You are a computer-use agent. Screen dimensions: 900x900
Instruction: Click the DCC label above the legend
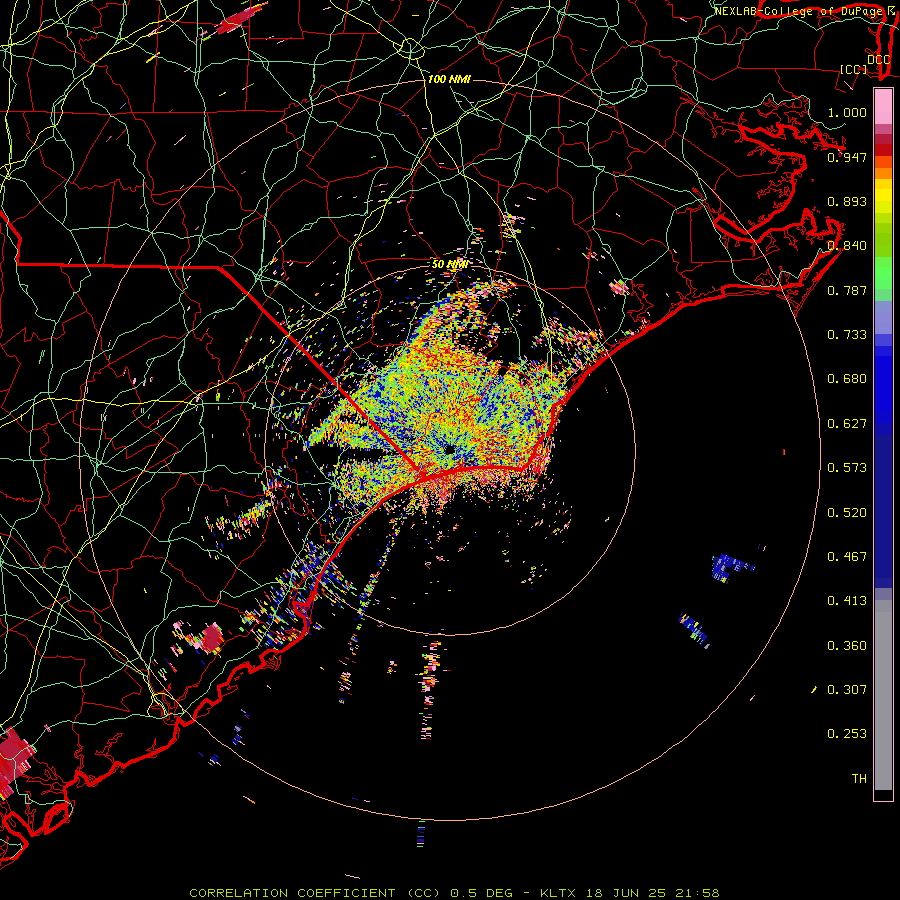tap(879, 60)
